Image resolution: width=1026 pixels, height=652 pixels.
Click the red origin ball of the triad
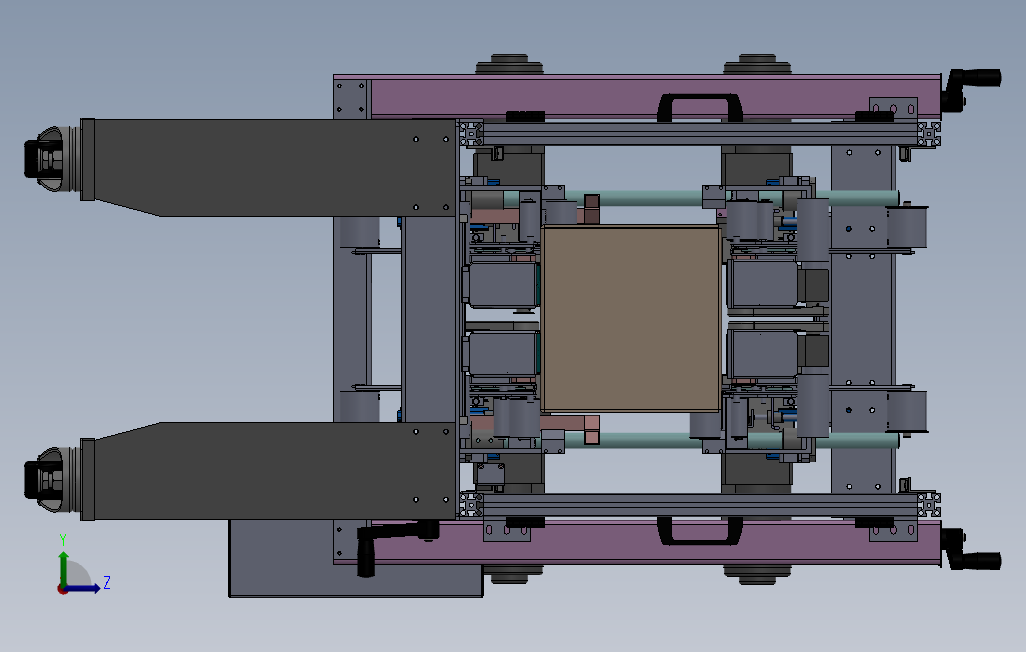[62, 590]
